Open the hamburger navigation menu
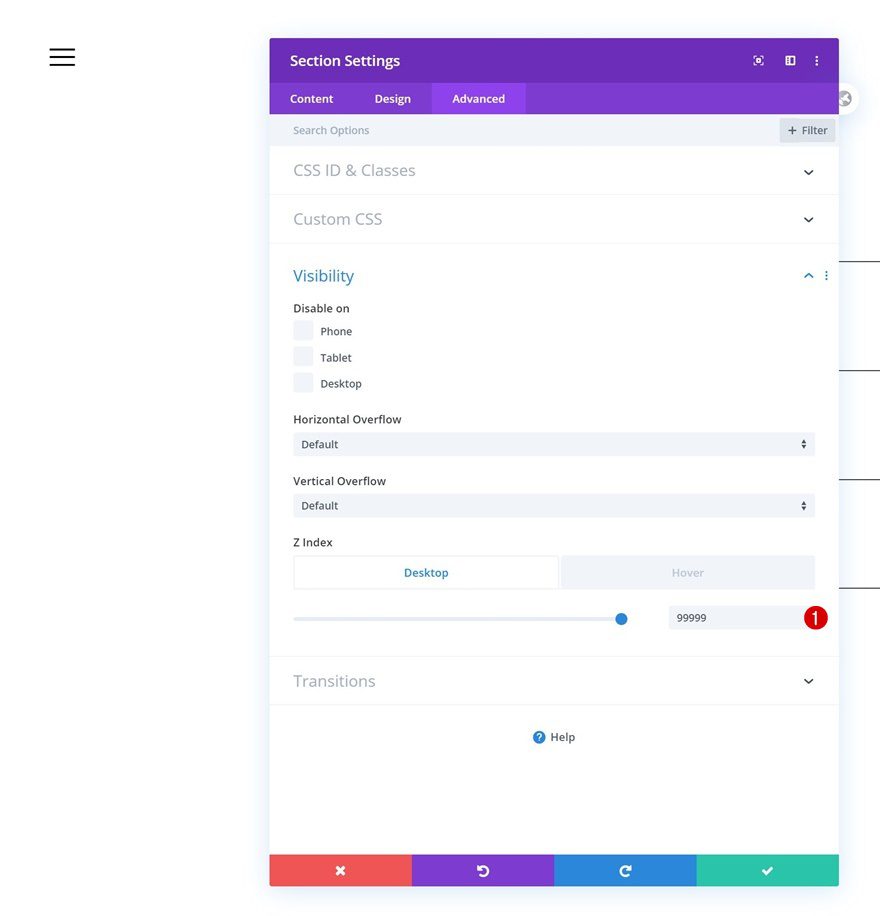Image resolution: width=880 pixels, height=916 pixels. pos(61,57)
